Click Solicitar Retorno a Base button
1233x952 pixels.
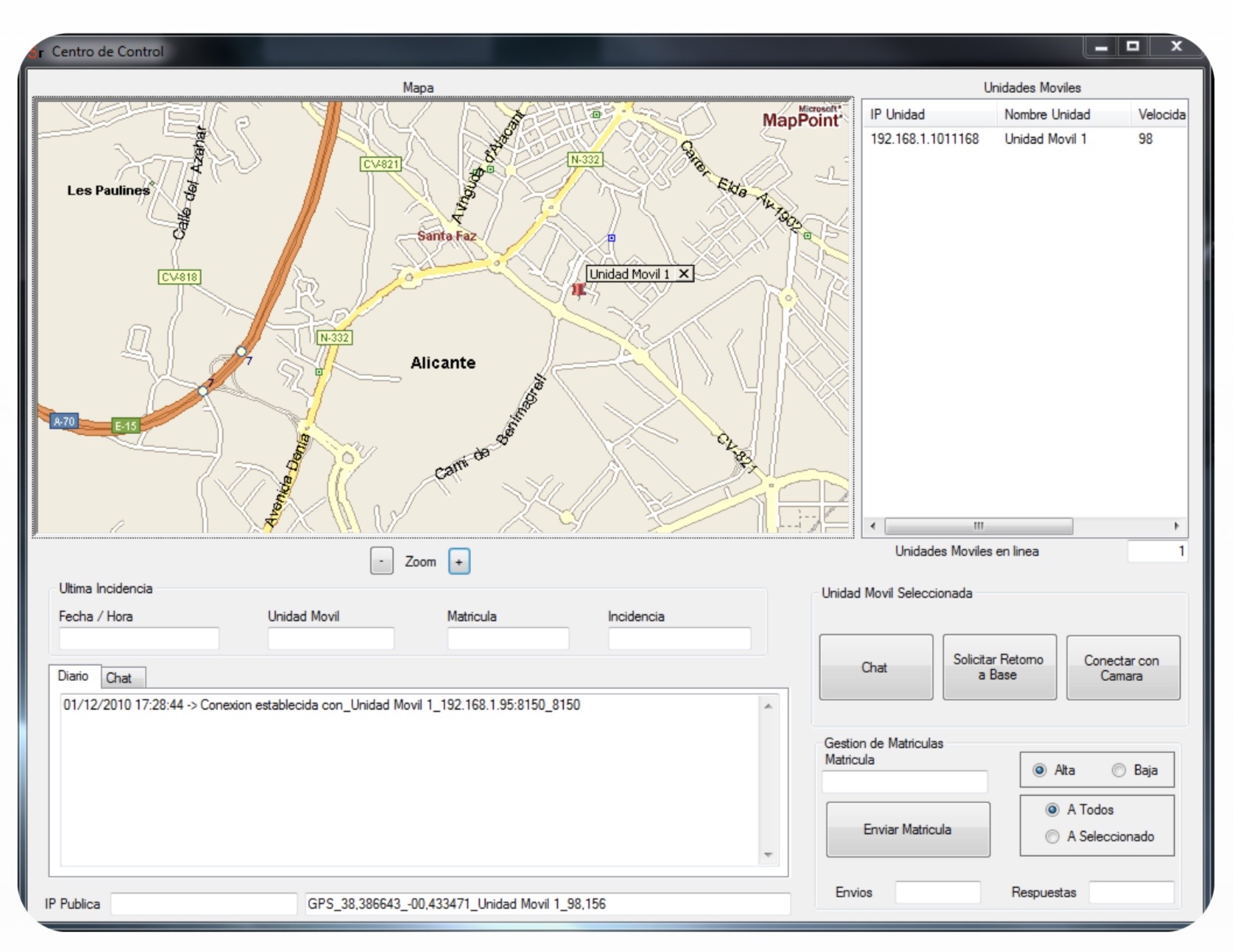pyautogui.click(x=999, y=667)
